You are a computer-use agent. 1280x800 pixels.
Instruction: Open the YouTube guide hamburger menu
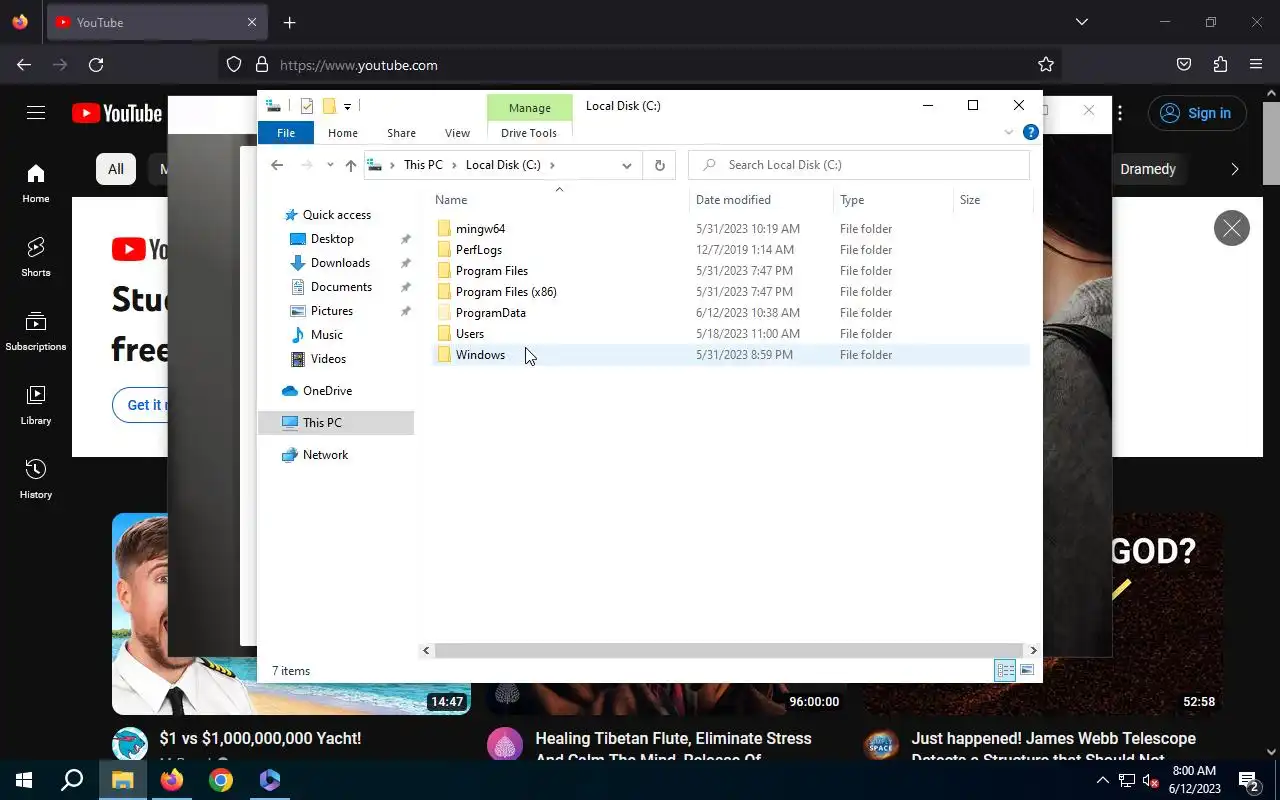click(36, 113)
